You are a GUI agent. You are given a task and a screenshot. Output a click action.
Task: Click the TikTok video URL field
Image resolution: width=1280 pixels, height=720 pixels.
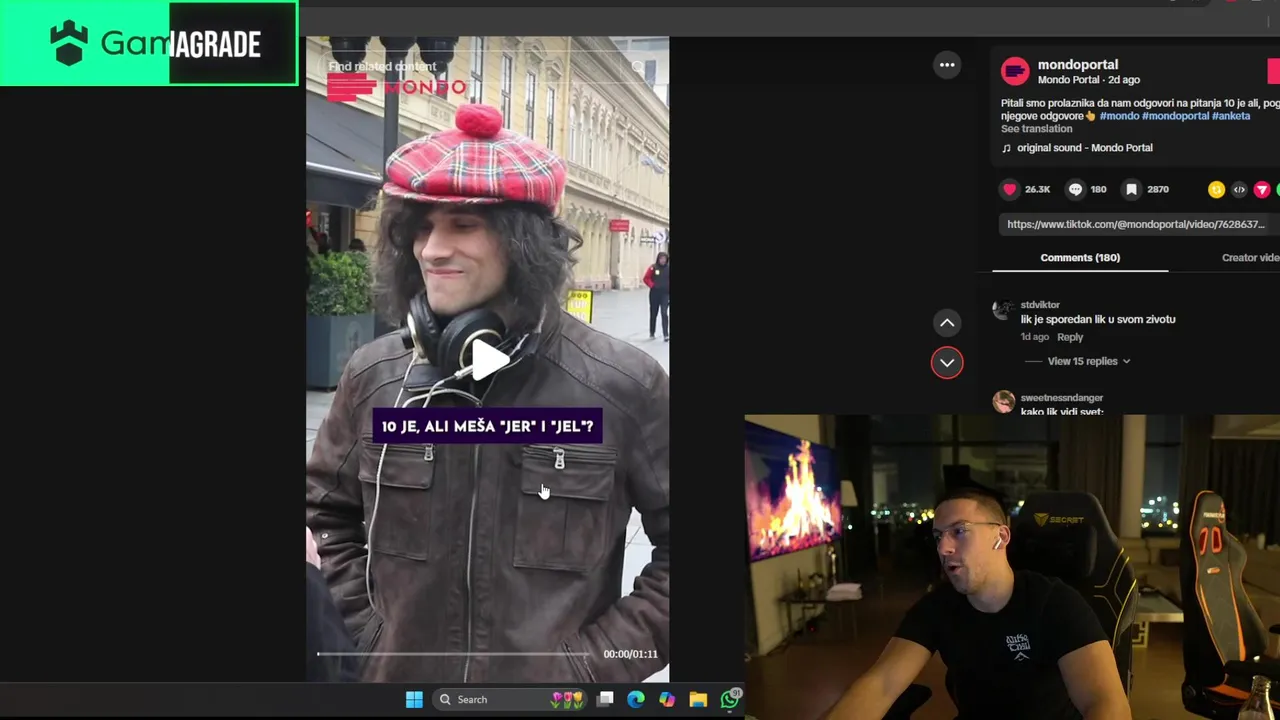(1138, 224)
